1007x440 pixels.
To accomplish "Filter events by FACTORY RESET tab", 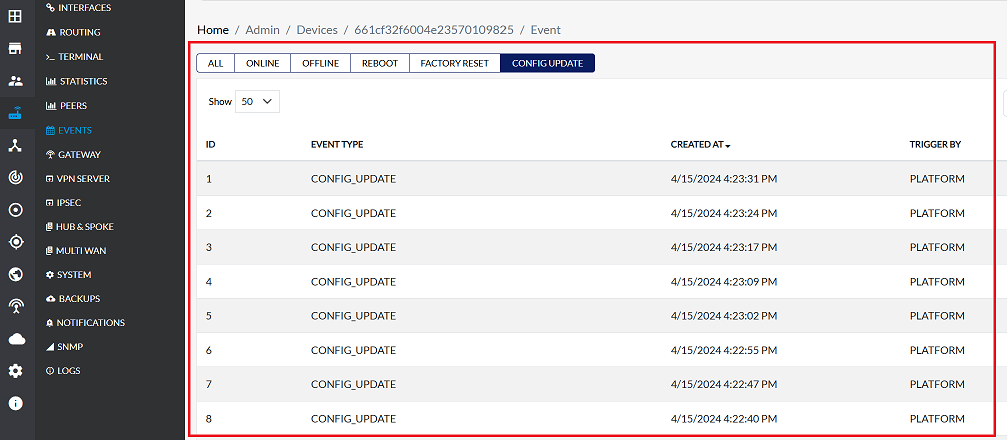I will 455,63.
